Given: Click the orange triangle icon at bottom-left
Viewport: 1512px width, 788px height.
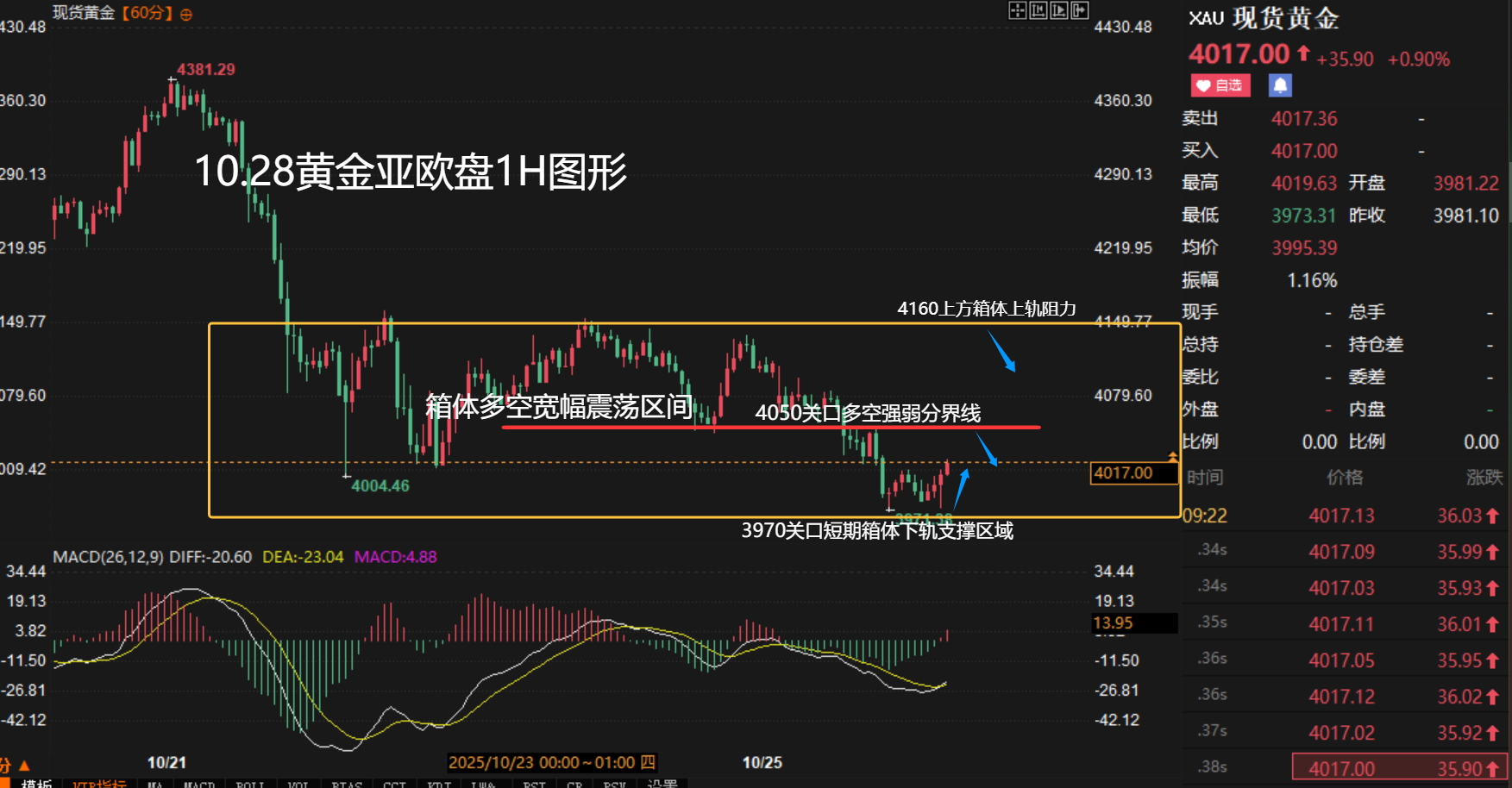Looking at the screenshot, I should coord(24,765).
